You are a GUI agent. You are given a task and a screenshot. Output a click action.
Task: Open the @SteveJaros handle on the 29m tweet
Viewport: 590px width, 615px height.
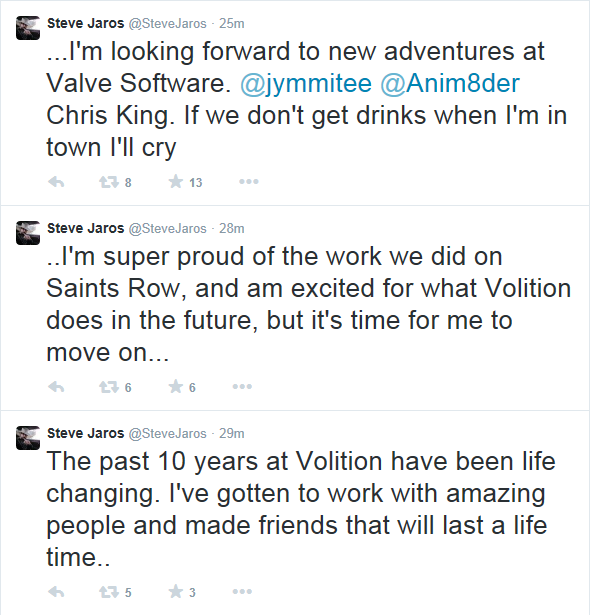pyautogui.click(x=168, y=433)
